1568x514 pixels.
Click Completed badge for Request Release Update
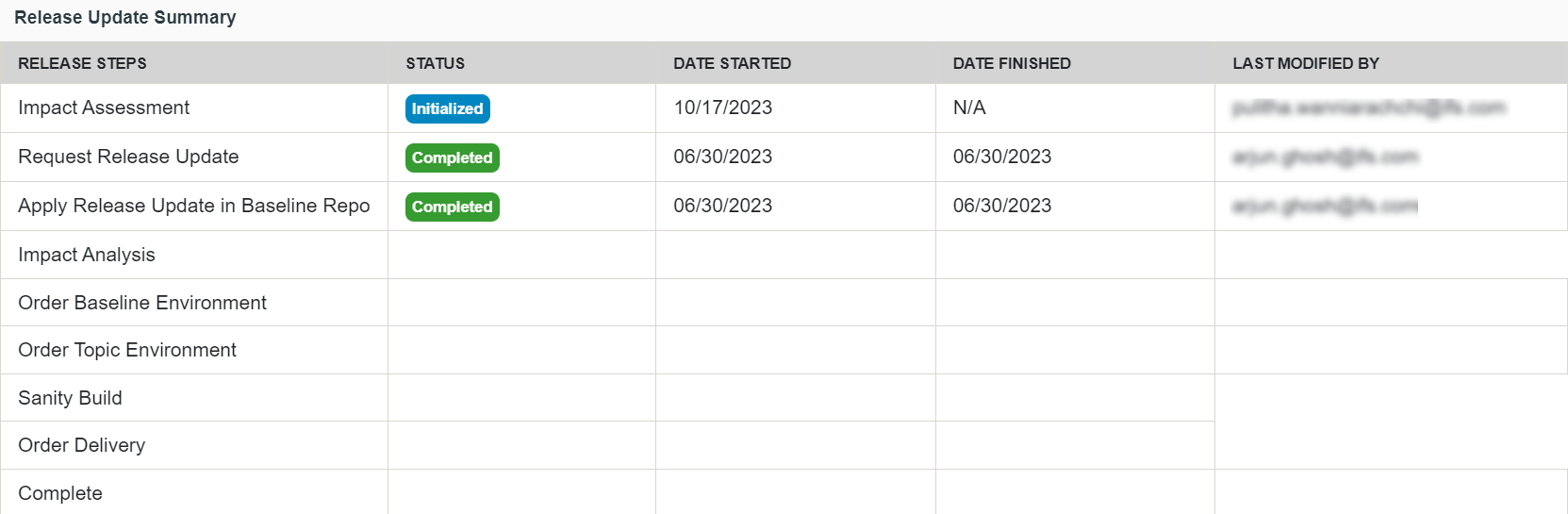tap(452, 158)
